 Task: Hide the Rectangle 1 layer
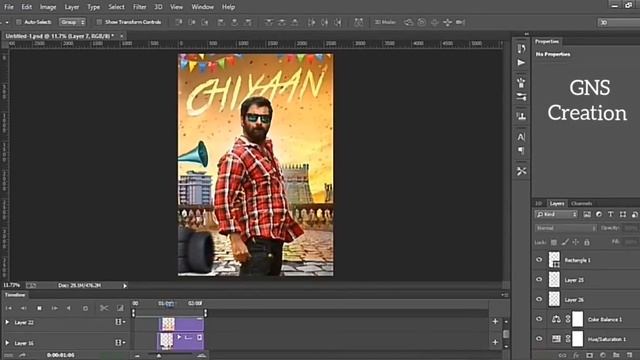(539, 260)
